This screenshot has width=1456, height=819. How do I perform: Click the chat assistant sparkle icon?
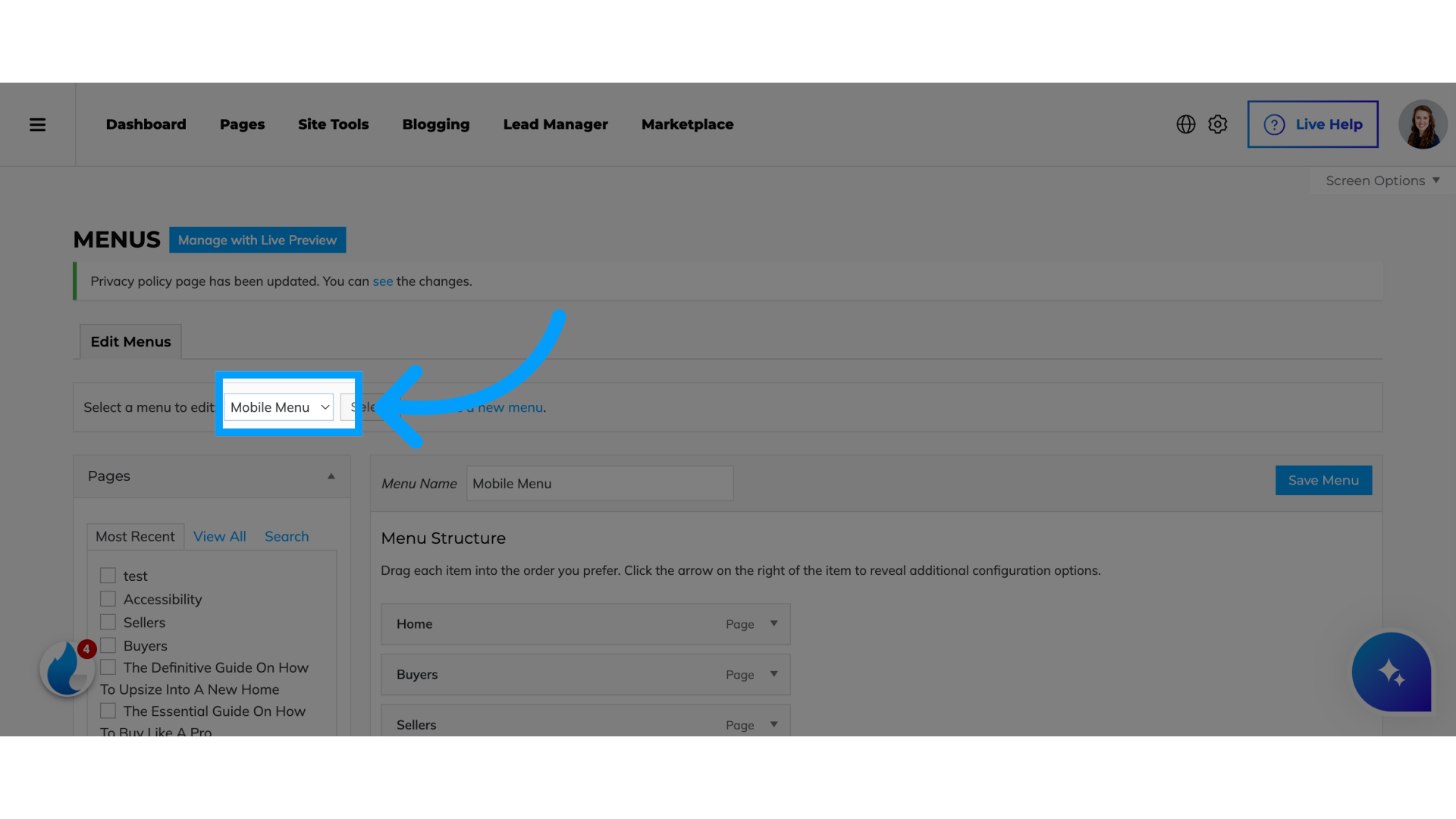coord(1391,672)
